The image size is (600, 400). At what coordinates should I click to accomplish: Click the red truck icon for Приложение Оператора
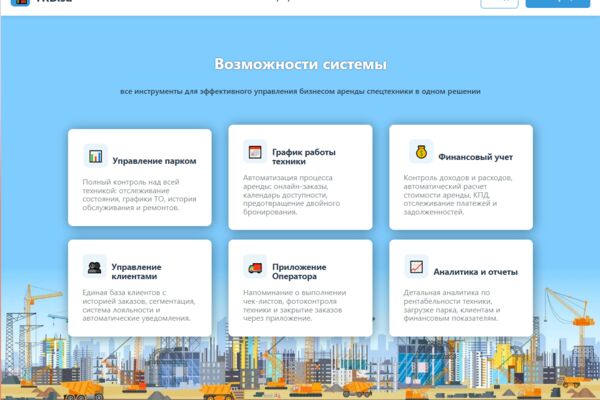[x=255, y=266]
